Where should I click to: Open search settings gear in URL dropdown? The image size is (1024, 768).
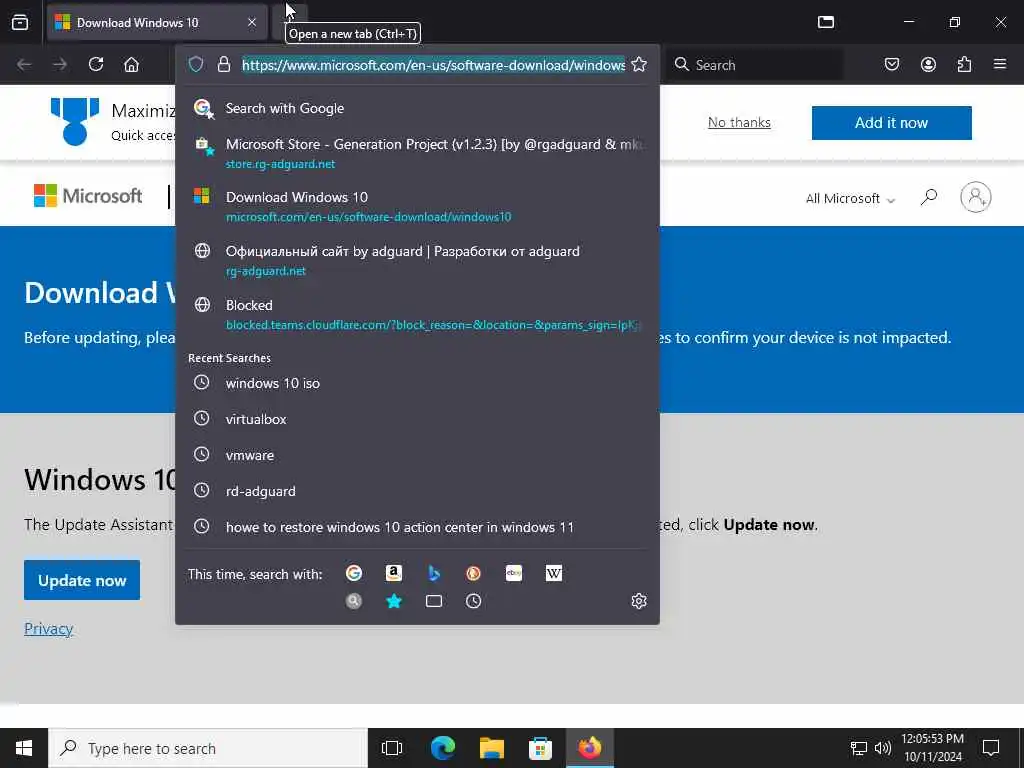coord(639,601)
